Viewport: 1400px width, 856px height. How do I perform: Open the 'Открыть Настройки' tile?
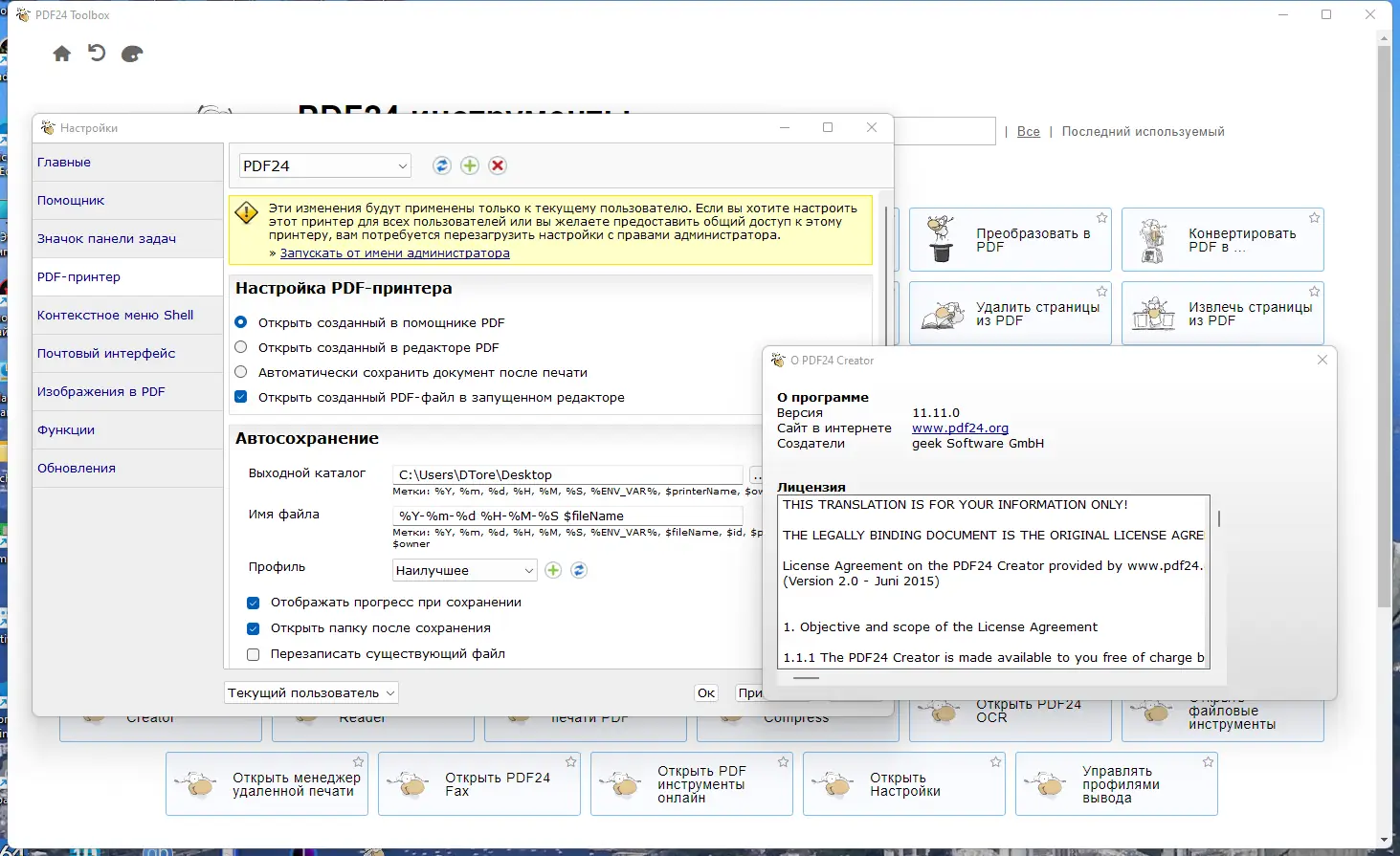(904, 784)
